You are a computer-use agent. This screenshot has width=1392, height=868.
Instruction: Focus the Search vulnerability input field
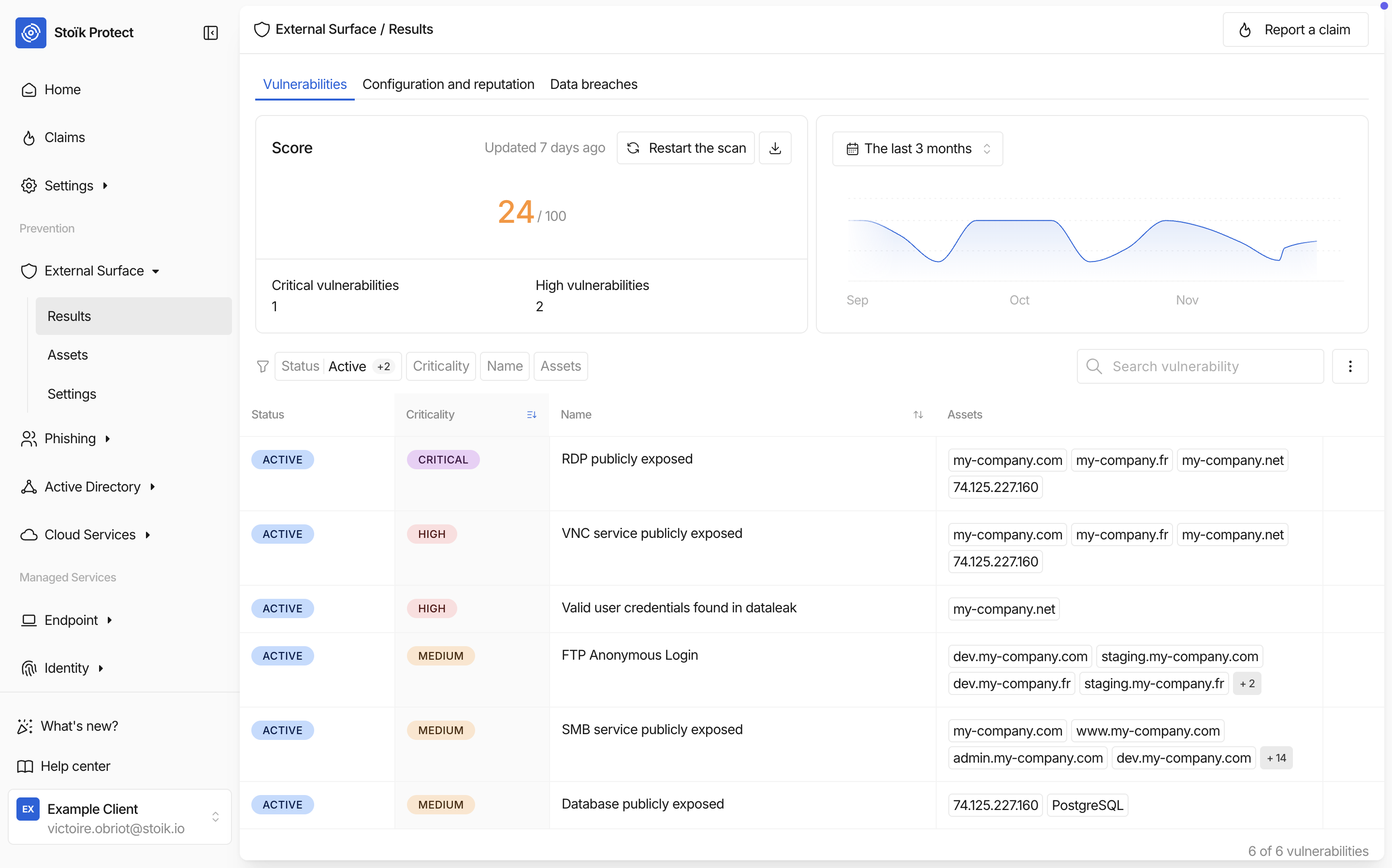(x=1211, y=366)
